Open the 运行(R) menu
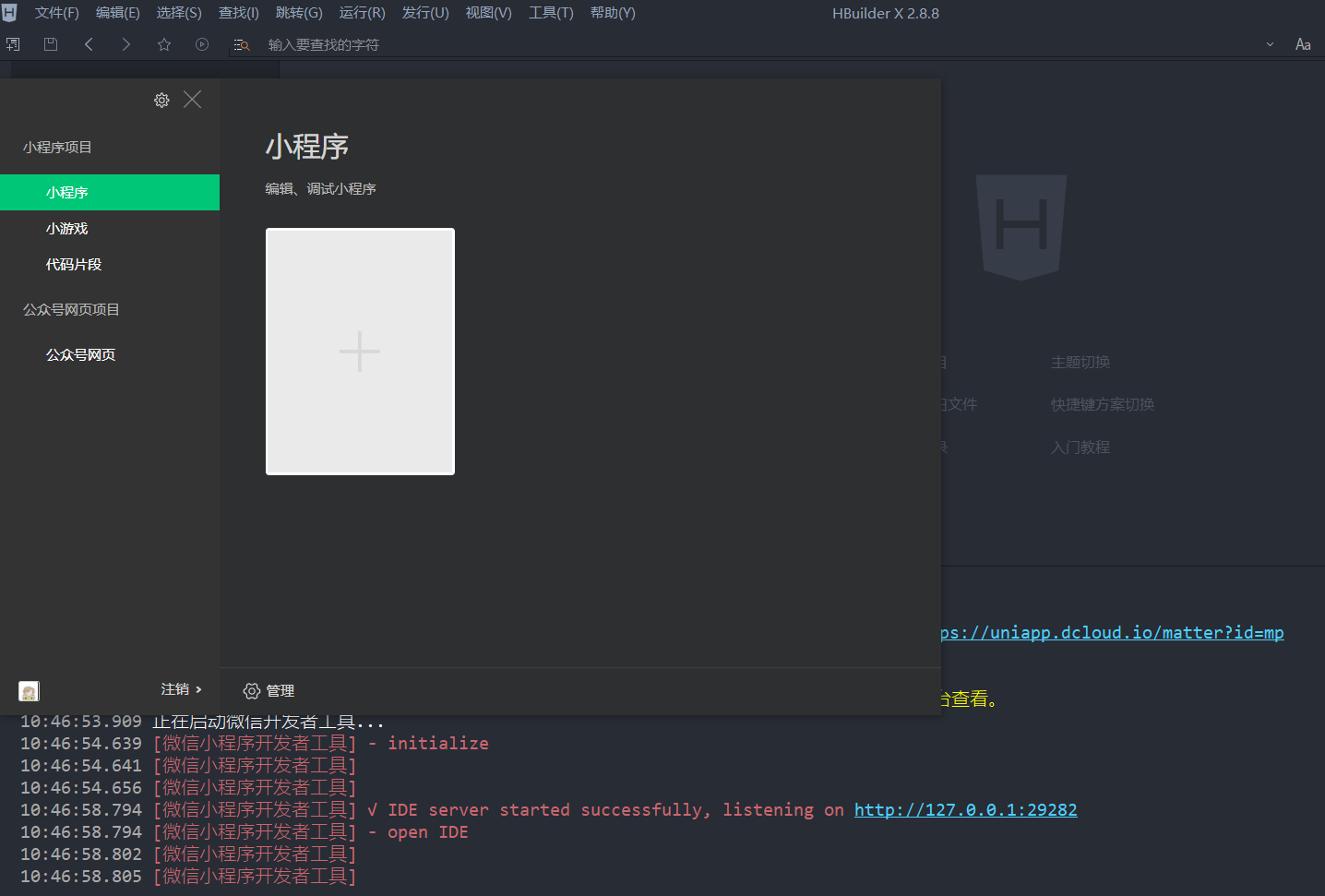The width and height of the screenshot is (1325, 896). [363, 13]
